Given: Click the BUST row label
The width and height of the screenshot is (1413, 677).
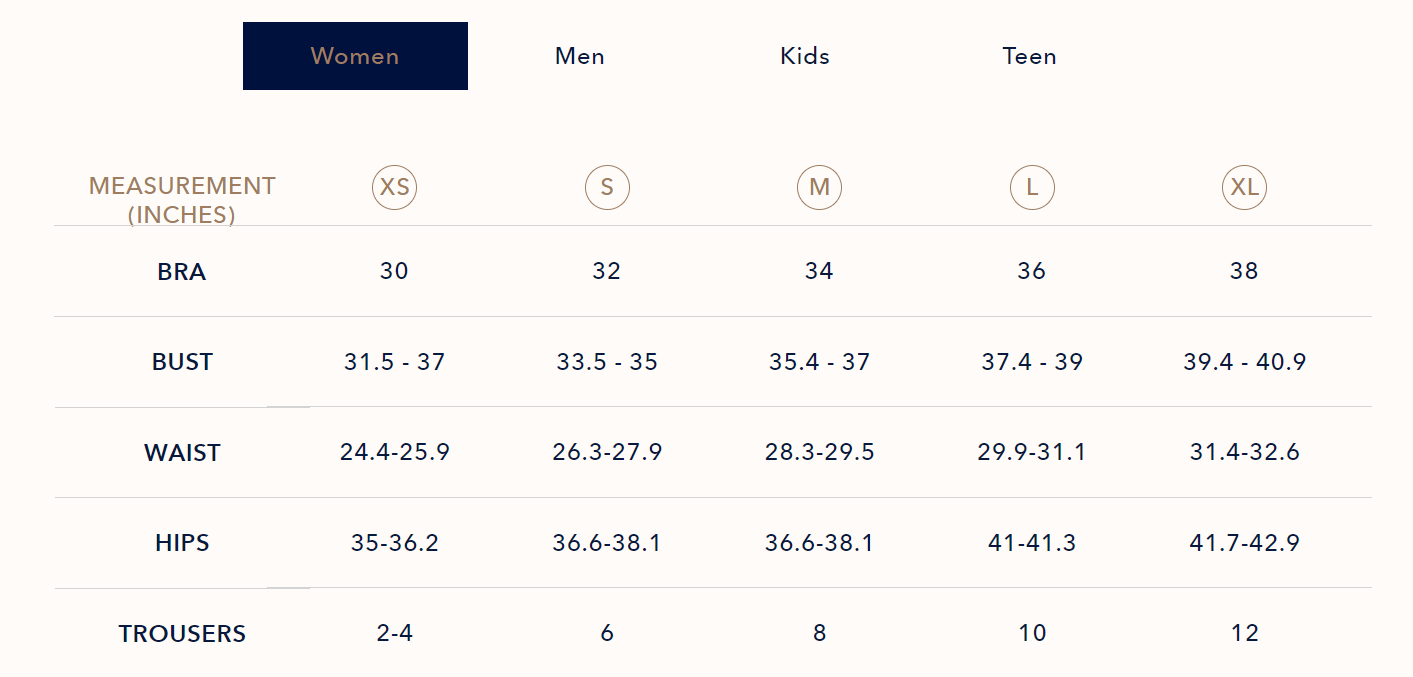Looking at the screenshot, I should click(182, 362).
